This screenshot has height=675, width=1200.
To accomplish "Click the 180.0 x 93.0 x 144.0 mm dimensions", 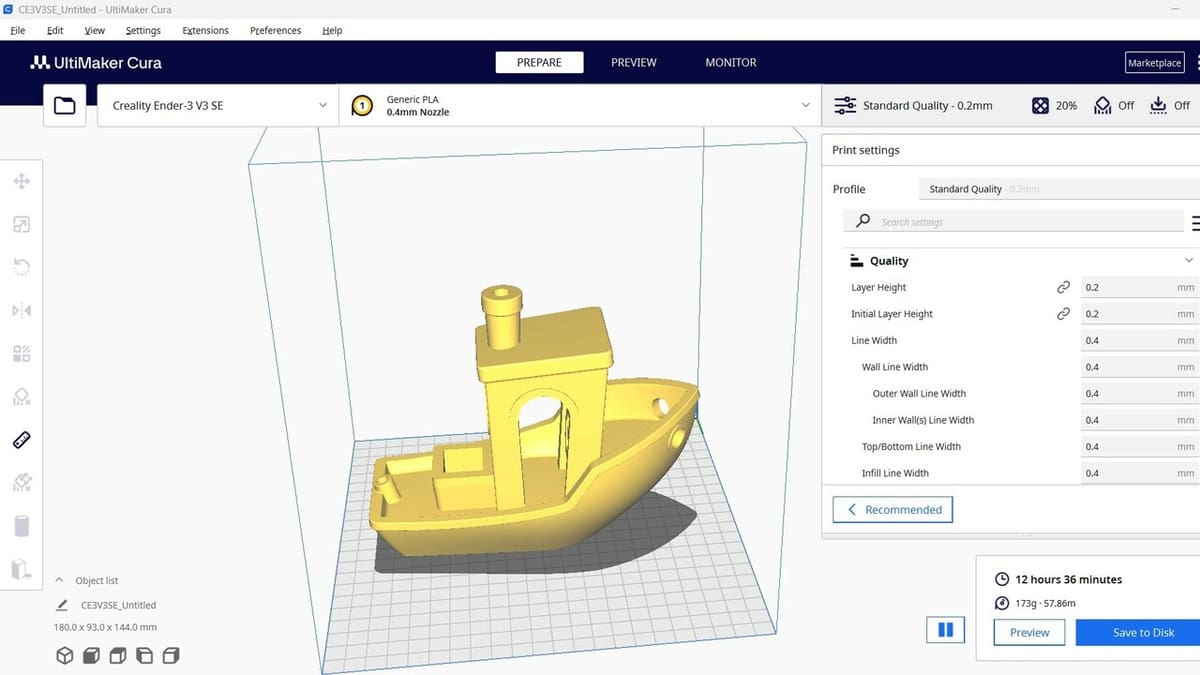I will 105,627.
